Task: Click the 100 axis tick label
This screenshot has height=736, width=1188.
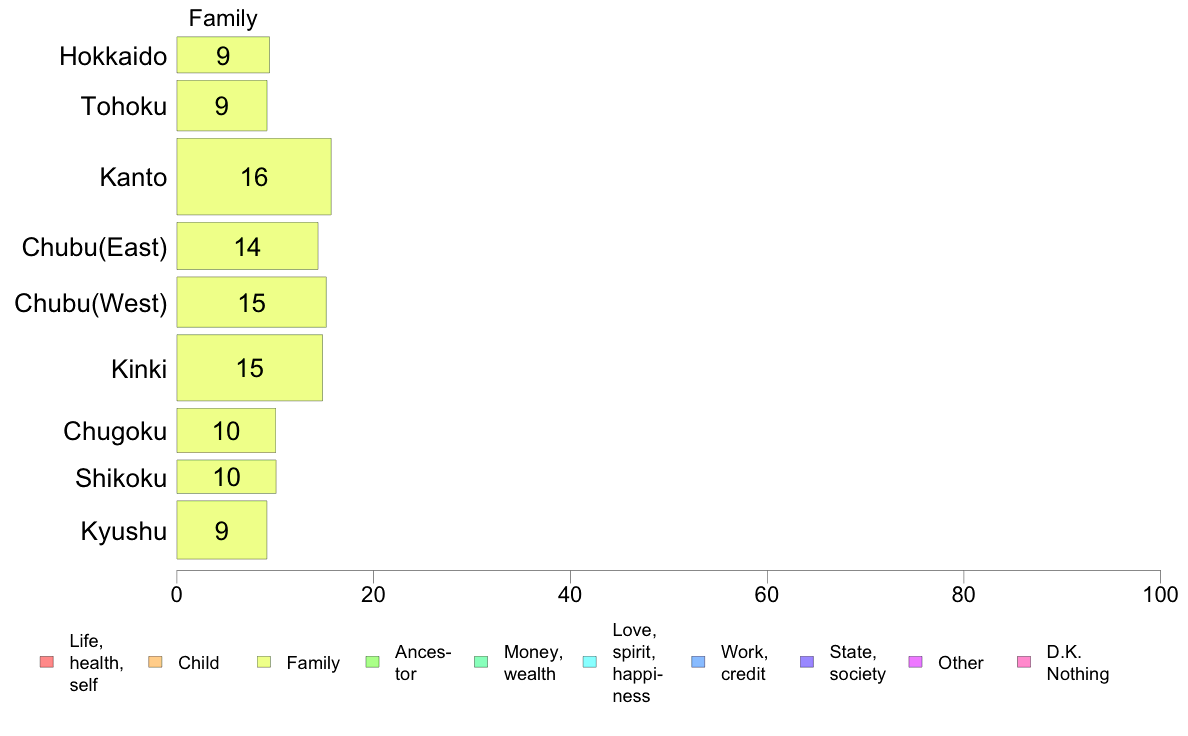Action: [1160, 595]
